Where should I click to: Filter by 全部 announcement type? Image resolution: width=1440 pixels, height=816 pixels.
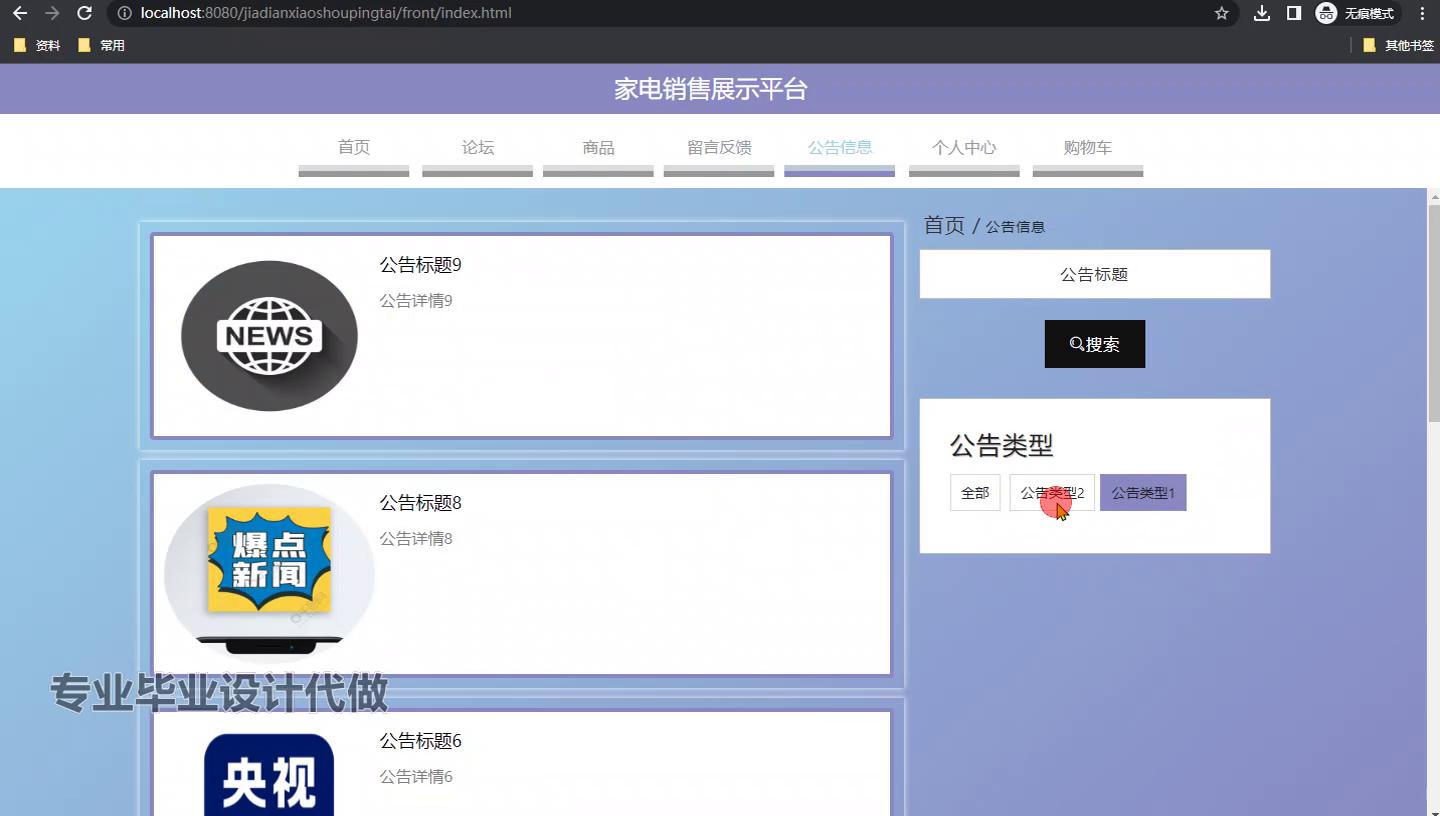pyautogui.click(x=975, y=493)
